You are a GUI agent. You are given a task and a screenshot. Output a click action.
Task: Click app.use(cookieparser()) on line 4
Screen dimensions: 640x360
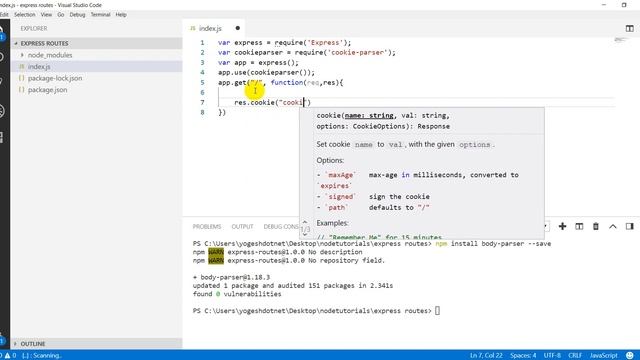pos(267,72)
